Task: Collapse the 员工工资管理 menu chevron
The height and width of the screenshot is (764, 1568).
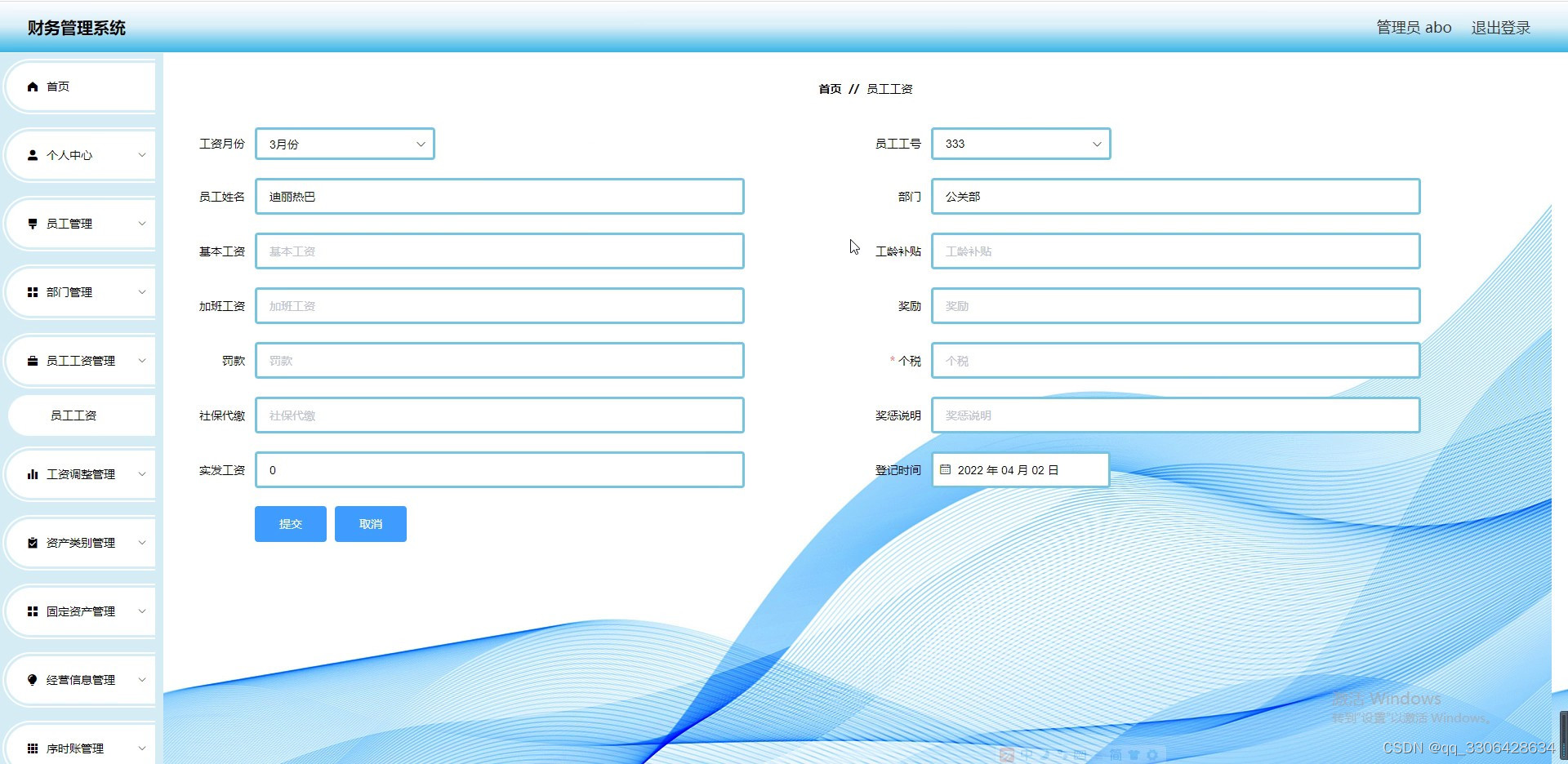Action: coord(142,361)
